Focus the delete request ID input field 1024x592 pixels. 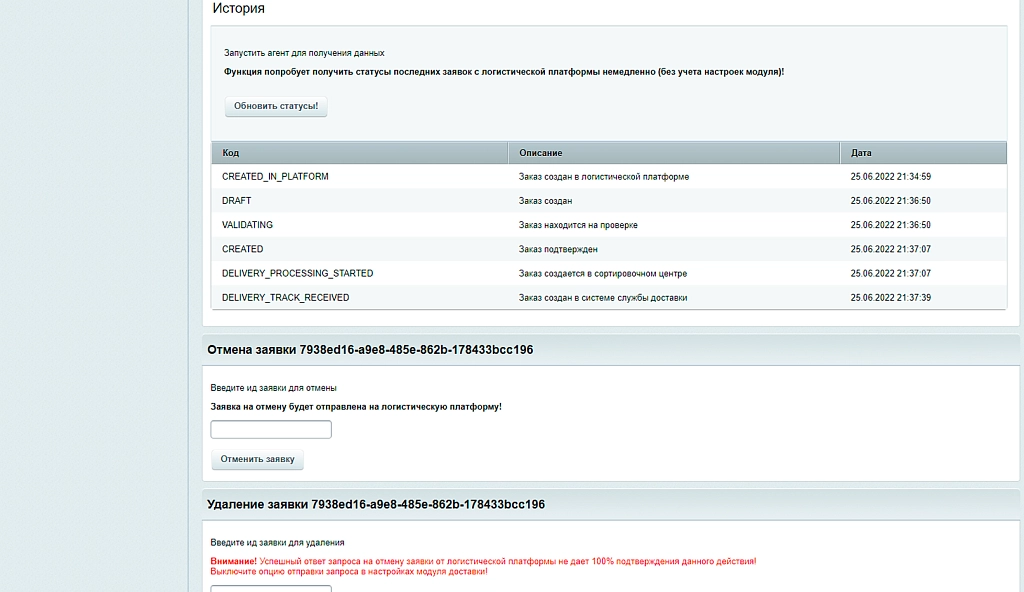pos(271,589)
